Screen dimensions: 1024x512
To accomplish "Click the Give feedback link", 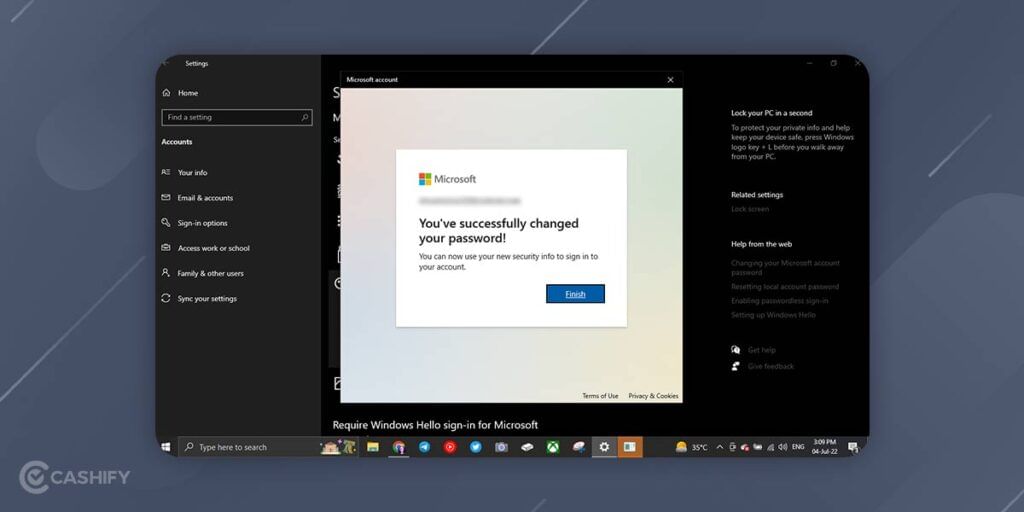I will click(x=771, y=366).
